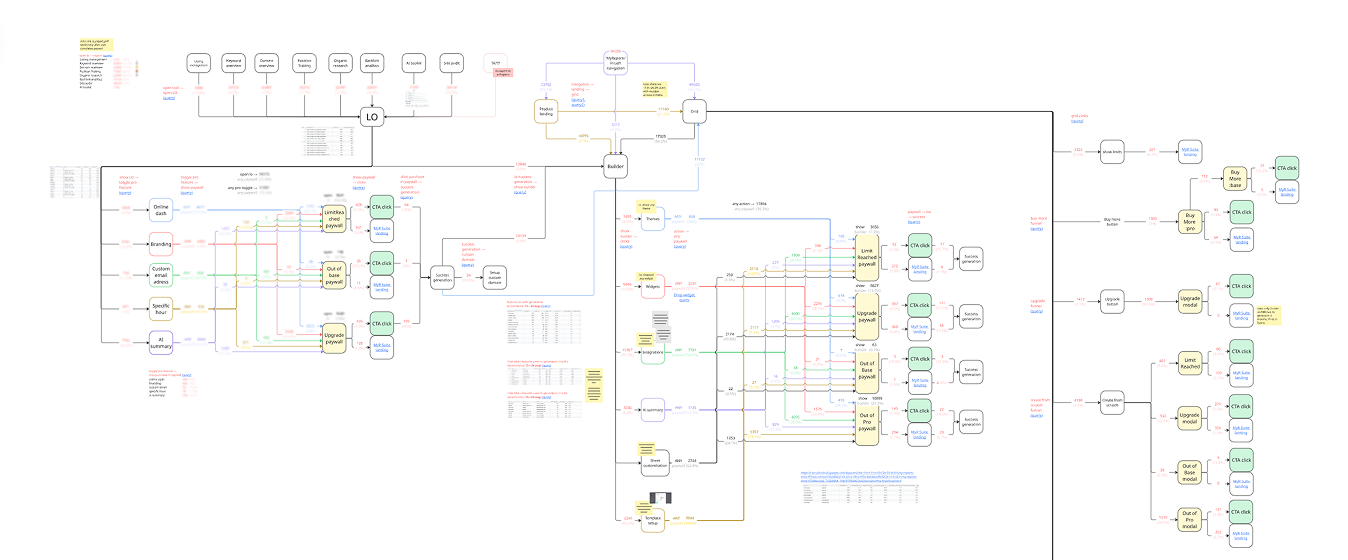Select the Online dash node
Viewport: 1348px width, 560px height.
(x=161, y=210)
